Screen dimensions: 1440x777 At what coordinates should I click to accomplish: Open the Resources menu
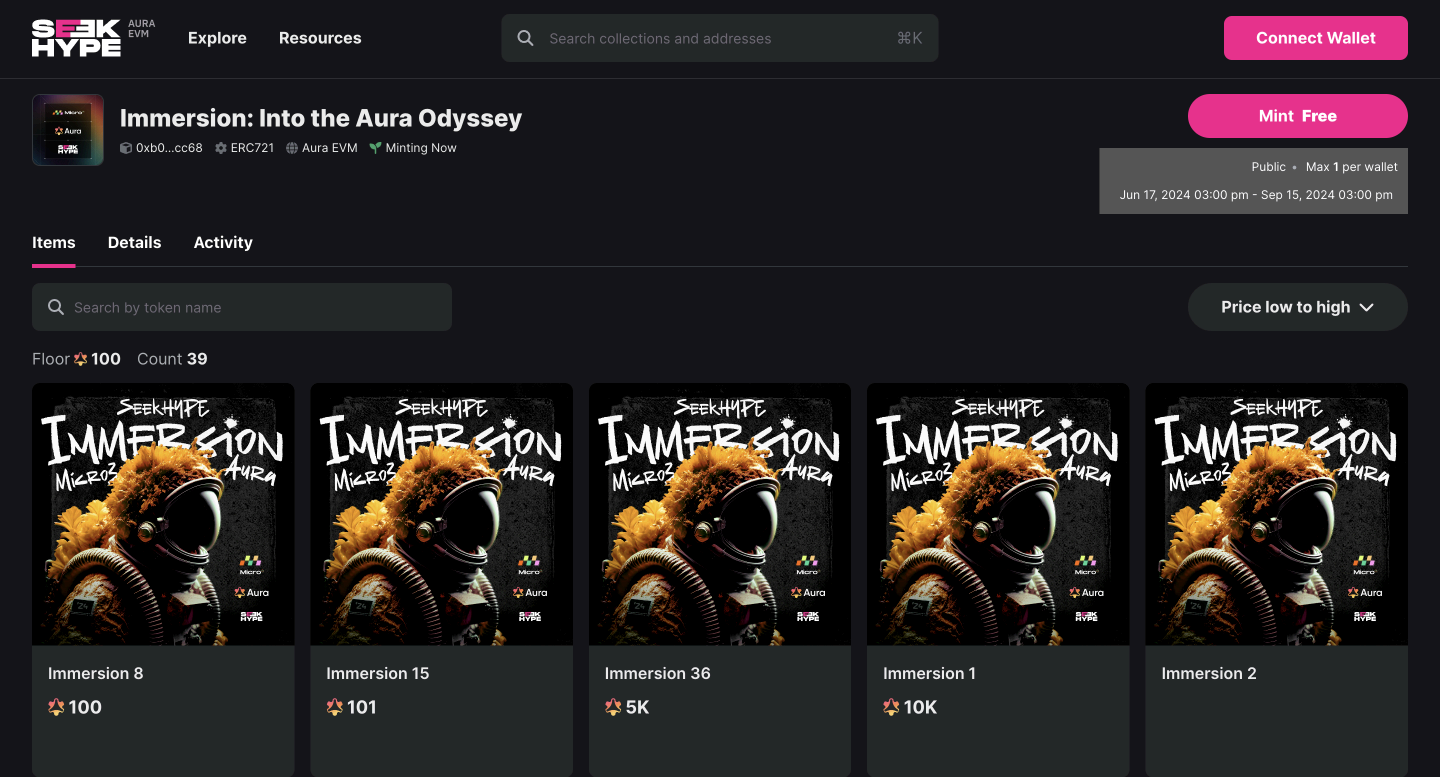pyautogui.click(x=320, y=38)
